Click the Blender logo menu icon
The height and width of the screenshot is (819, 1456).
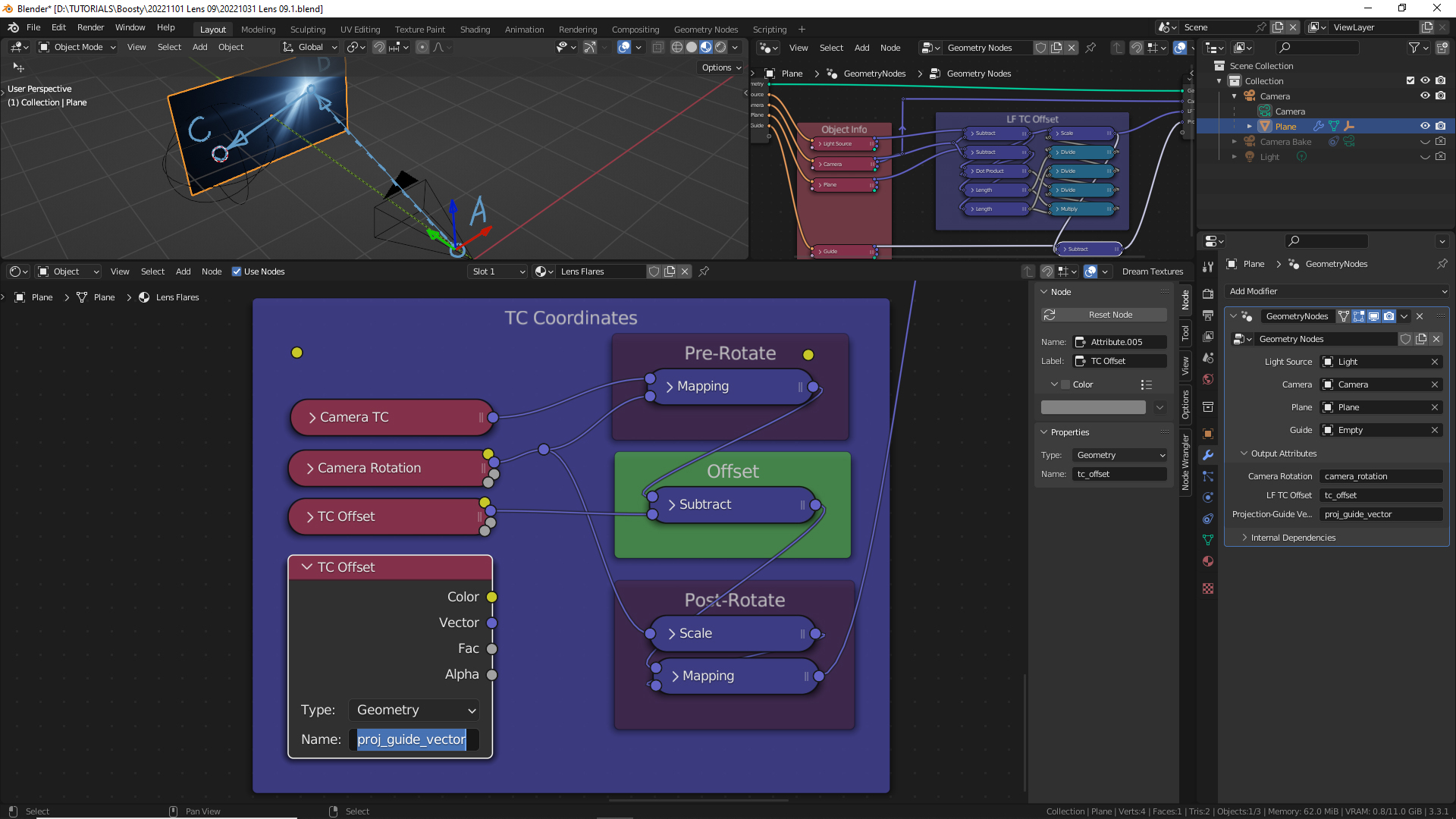(13, 27)
